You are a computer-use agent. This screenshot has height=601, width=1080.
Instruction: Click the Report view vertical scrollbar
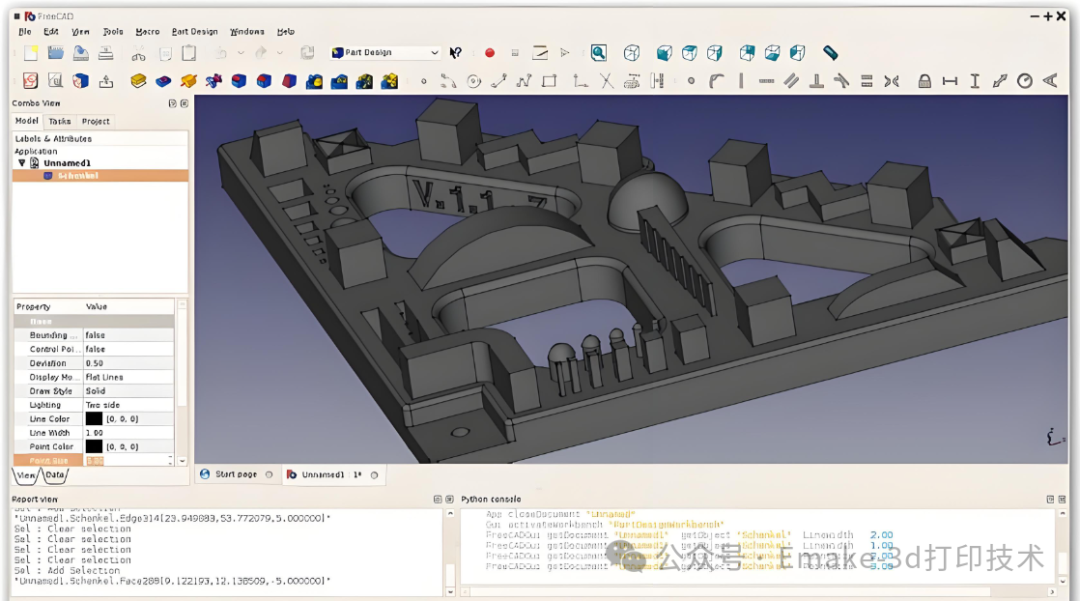450,552
